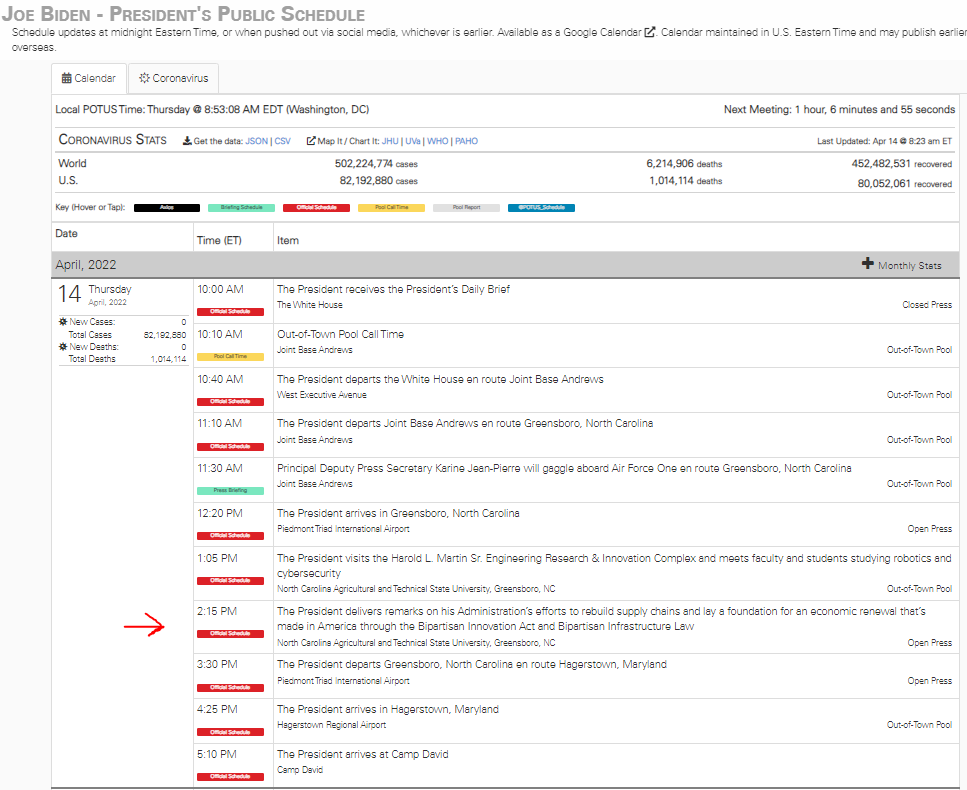This screenshot has width=967, height=790.
Task: Click 'Piedmont Triad International Airport' under the 12:20 PM arrival
Action: tap(344, 529)
